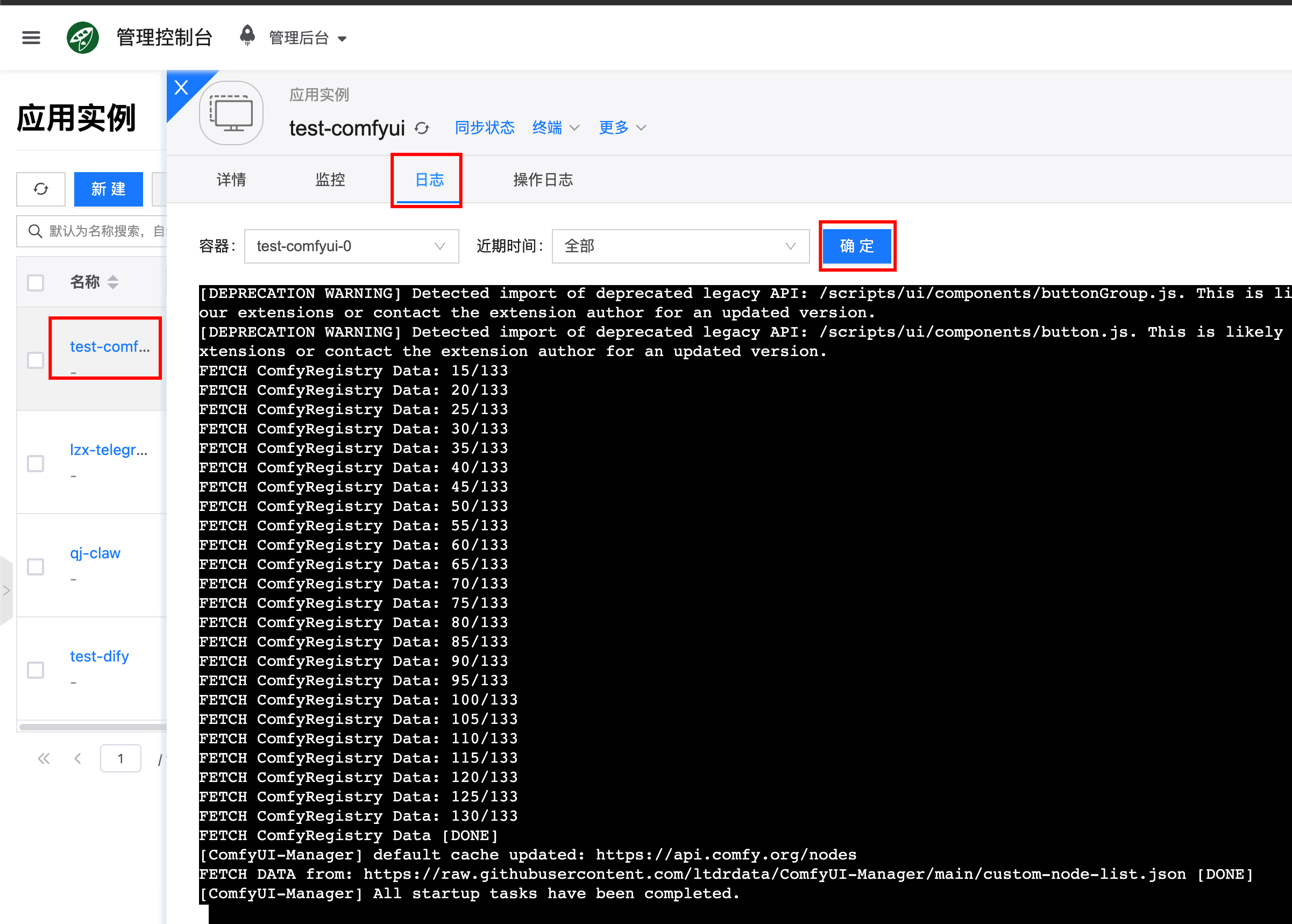The image size is (1292, 924).
Task: Expand the left sidebar handle
Action: [6, 591]
